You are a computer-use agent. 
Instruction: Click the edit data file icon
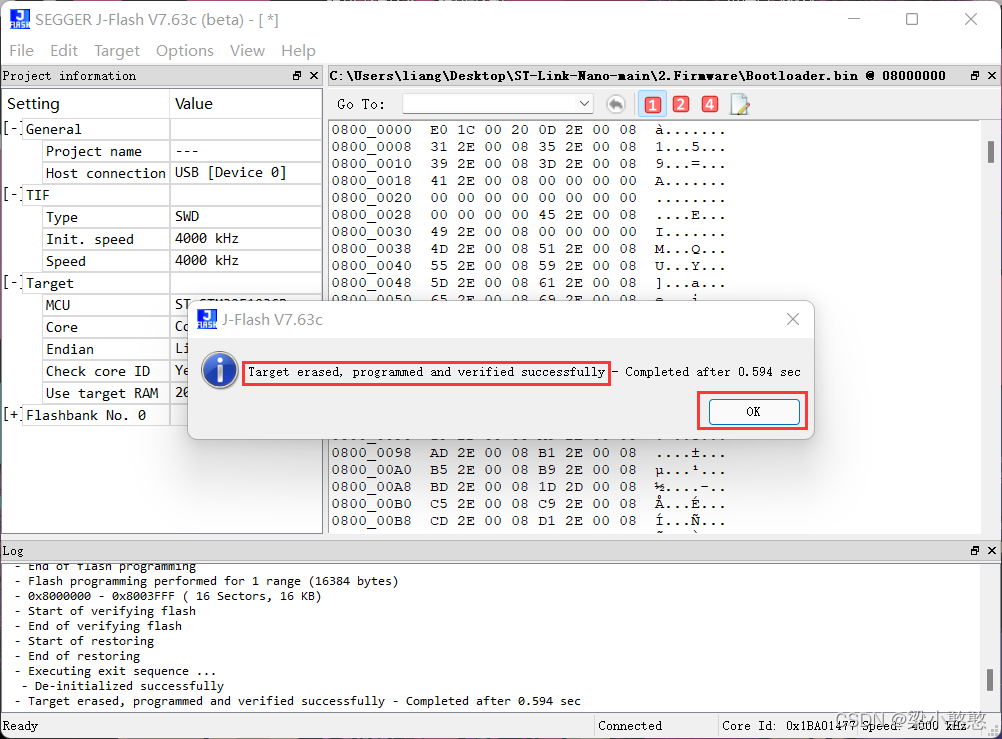(740, 104)
